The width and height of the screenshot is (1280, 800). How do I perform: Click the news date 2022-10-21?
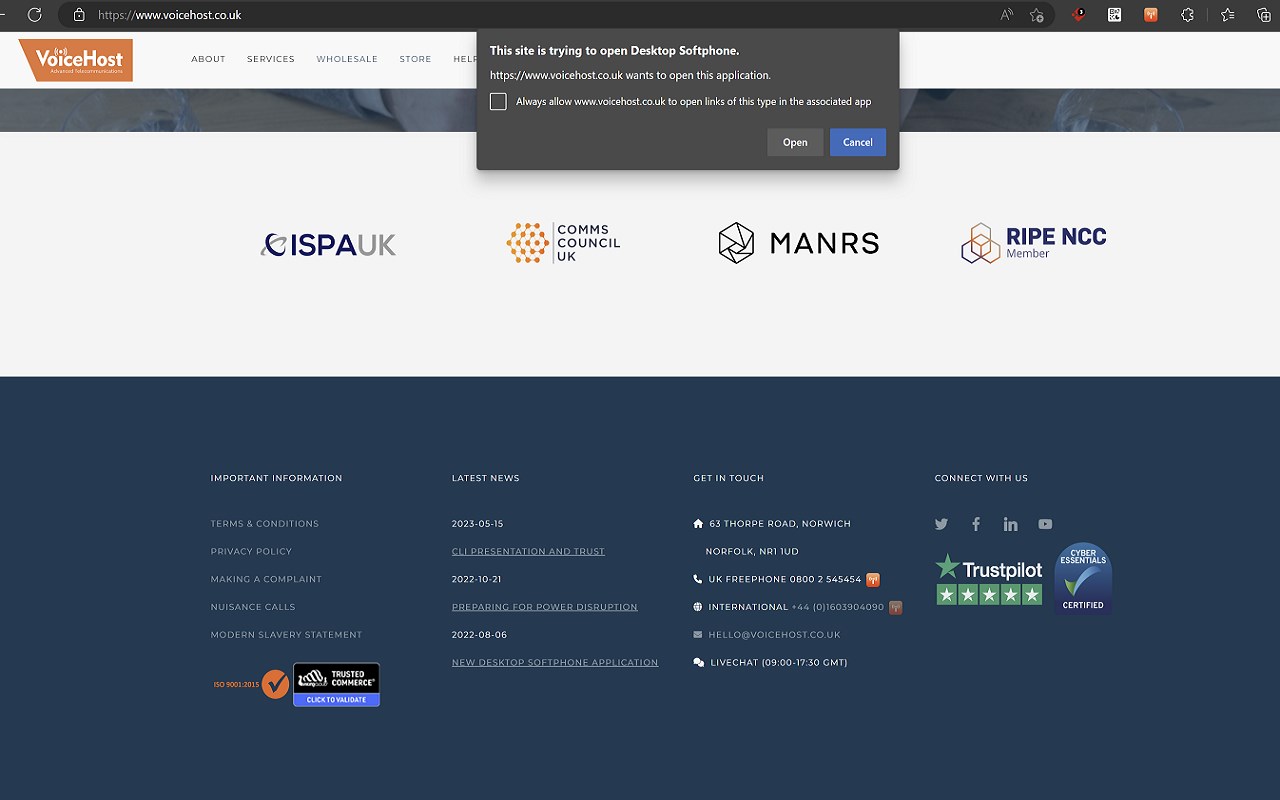coord(477,579)
